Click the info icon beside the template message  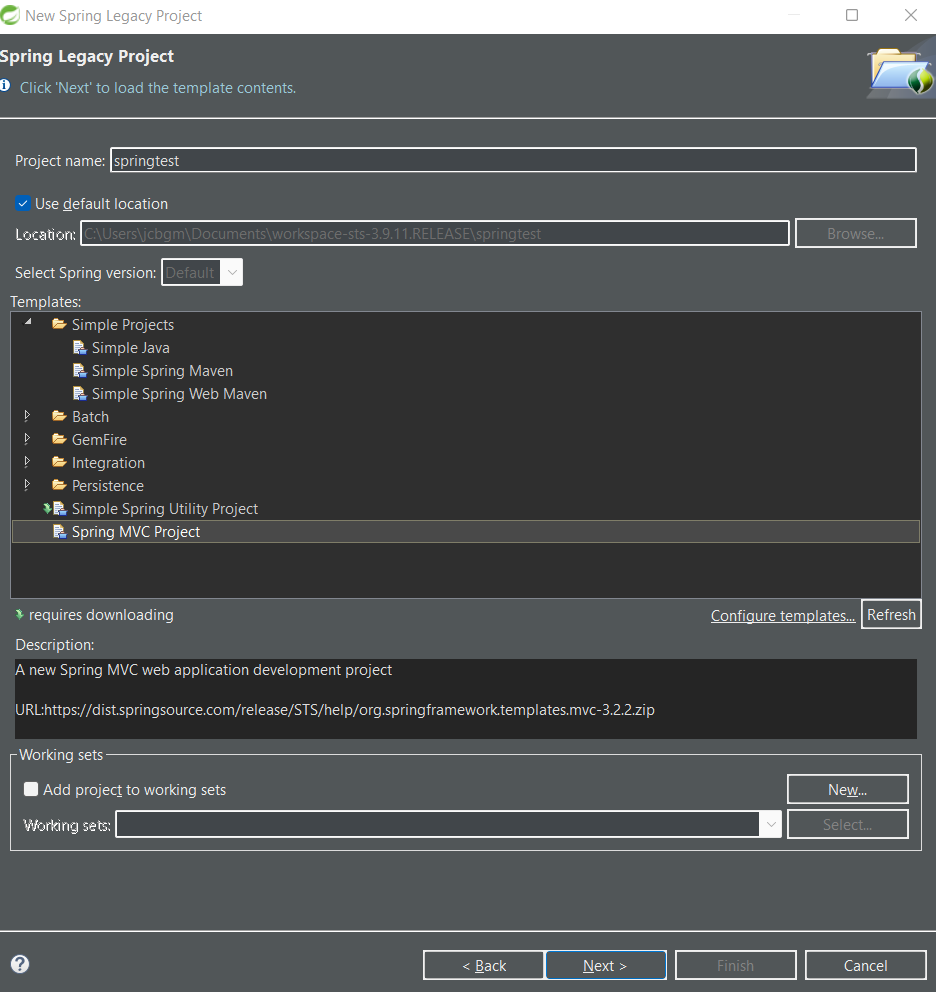(x=5, y=85)
